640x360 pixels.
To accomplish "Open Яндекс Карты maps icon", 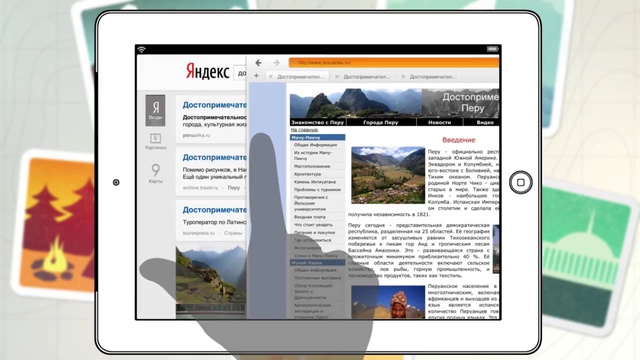I will click(x=156, y=173).
